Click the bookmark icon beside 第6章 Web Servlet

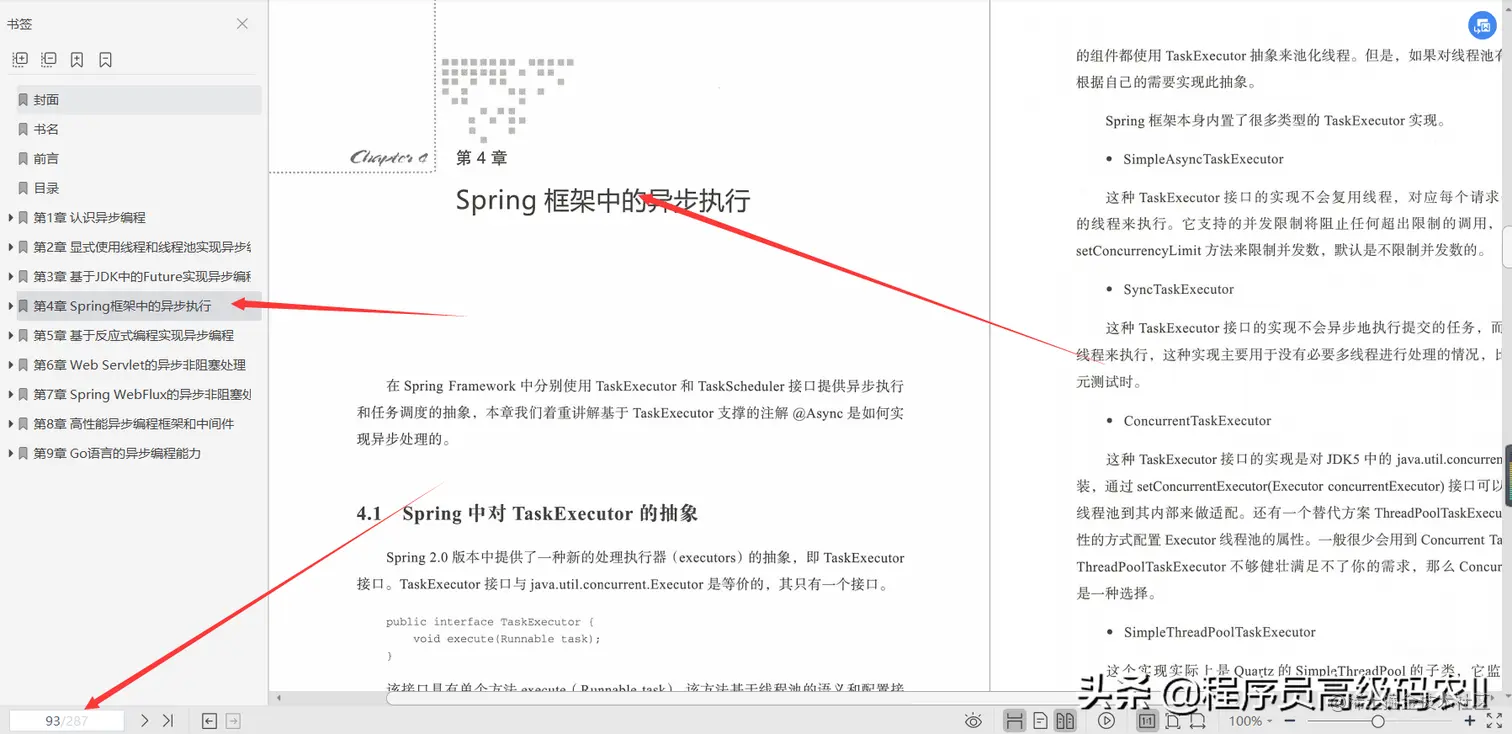coord(23,365)
